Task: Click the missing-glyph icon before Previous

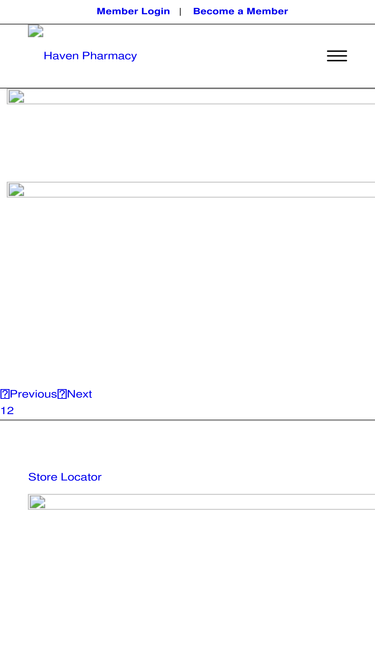Action: coord(5,394)
